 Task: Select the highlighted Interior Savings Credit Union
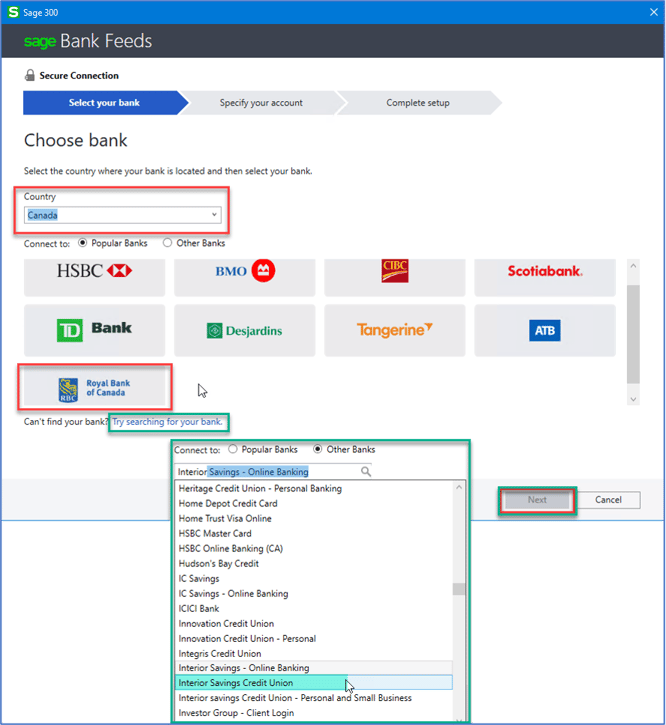click(314, 682)
